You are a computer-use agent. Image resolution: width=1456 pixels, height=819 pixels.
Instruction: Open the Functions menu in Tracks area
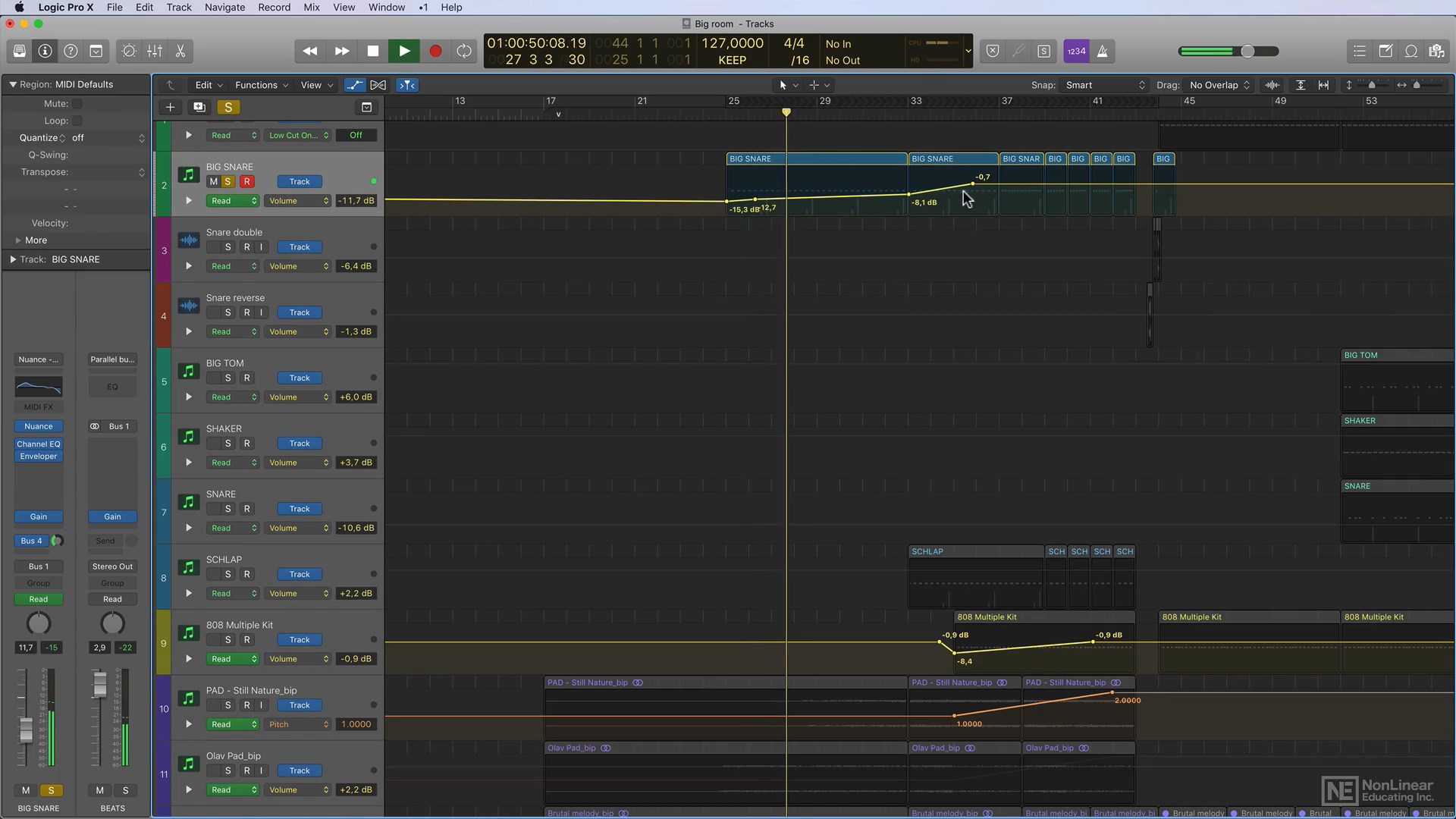click(261, 85)
